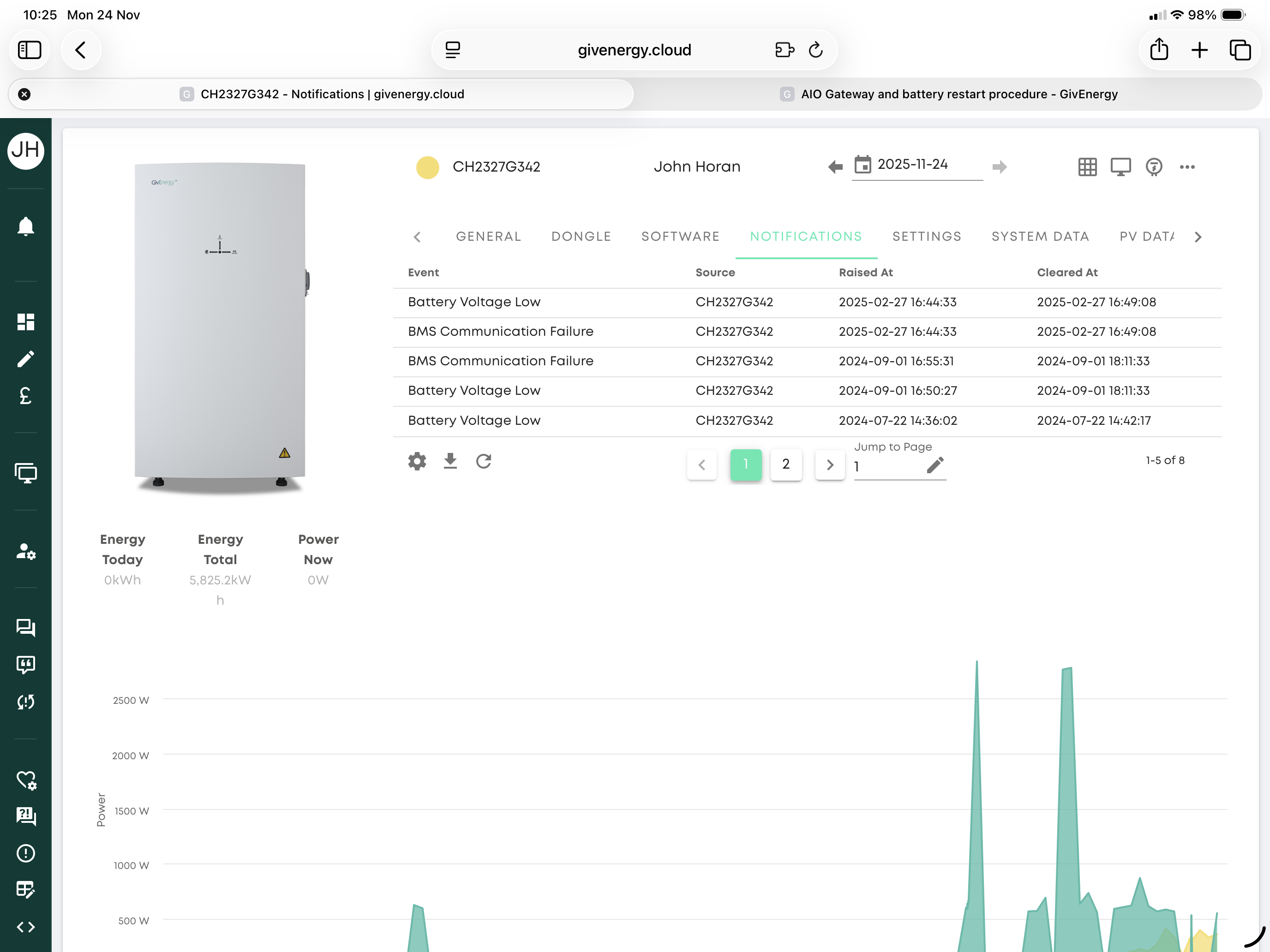This screenshot has width=1270, height=952.
Task: Open the Safari share sheet
Action: click(x=1159, y=50)
